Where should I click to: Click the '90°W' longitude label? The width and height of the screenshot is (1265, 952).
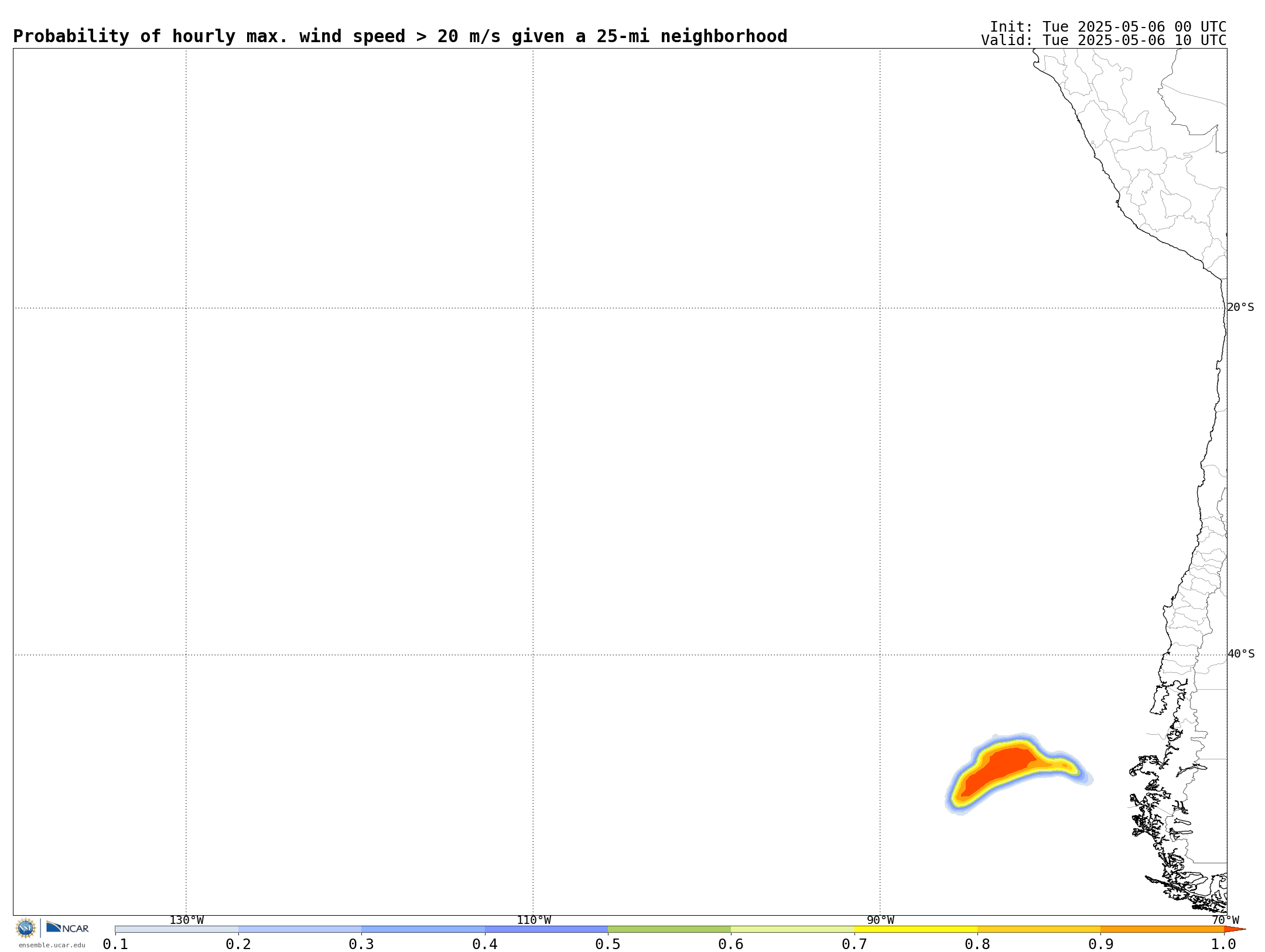880,920
